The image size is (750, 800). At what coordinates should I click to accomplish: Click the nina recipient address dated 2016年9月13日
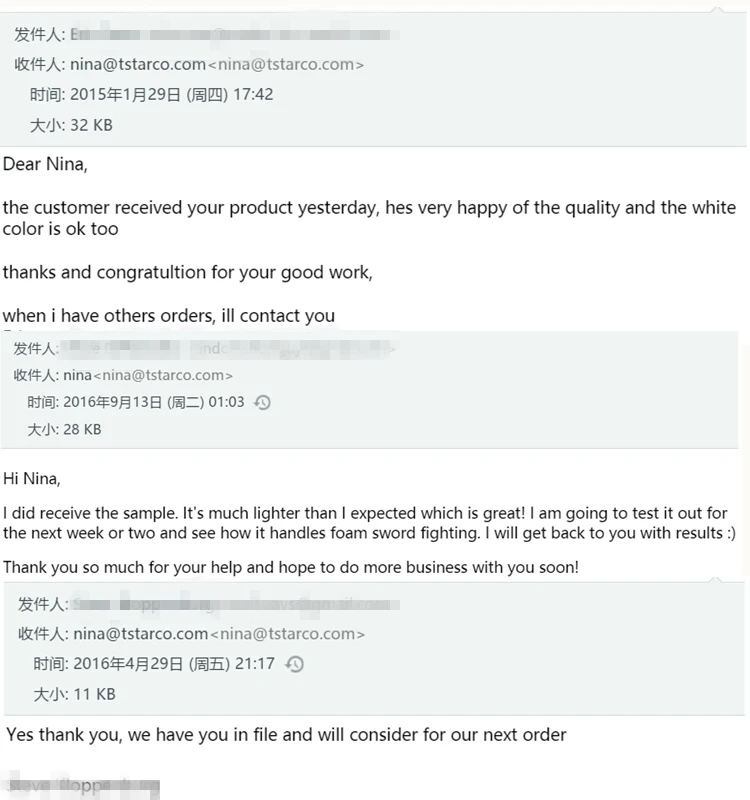148,376
